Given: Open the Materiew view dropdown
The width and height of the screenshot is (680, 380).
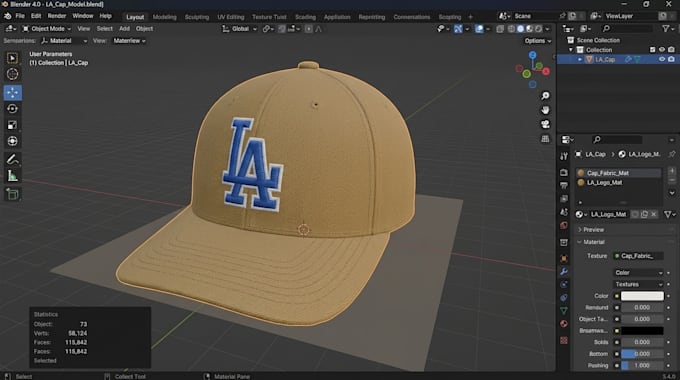Looking at the screenshot, I should click(129, 41).
